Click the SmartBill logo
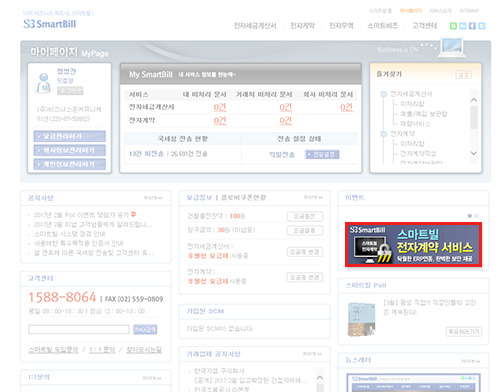The image size is (504, 392). [50, 24]
